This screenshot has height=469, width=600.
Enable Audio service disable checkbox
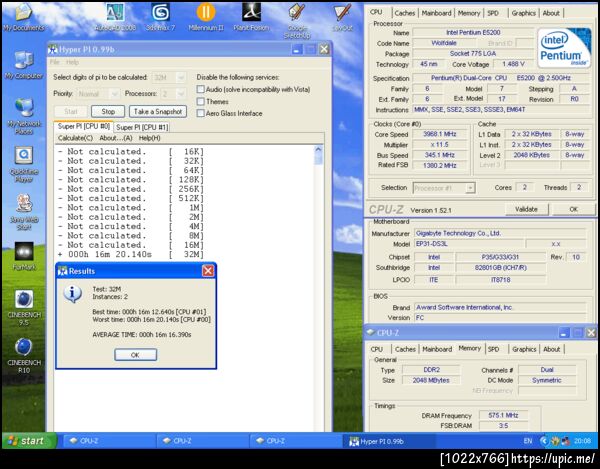pyautogui.click(x=201, y=89)
